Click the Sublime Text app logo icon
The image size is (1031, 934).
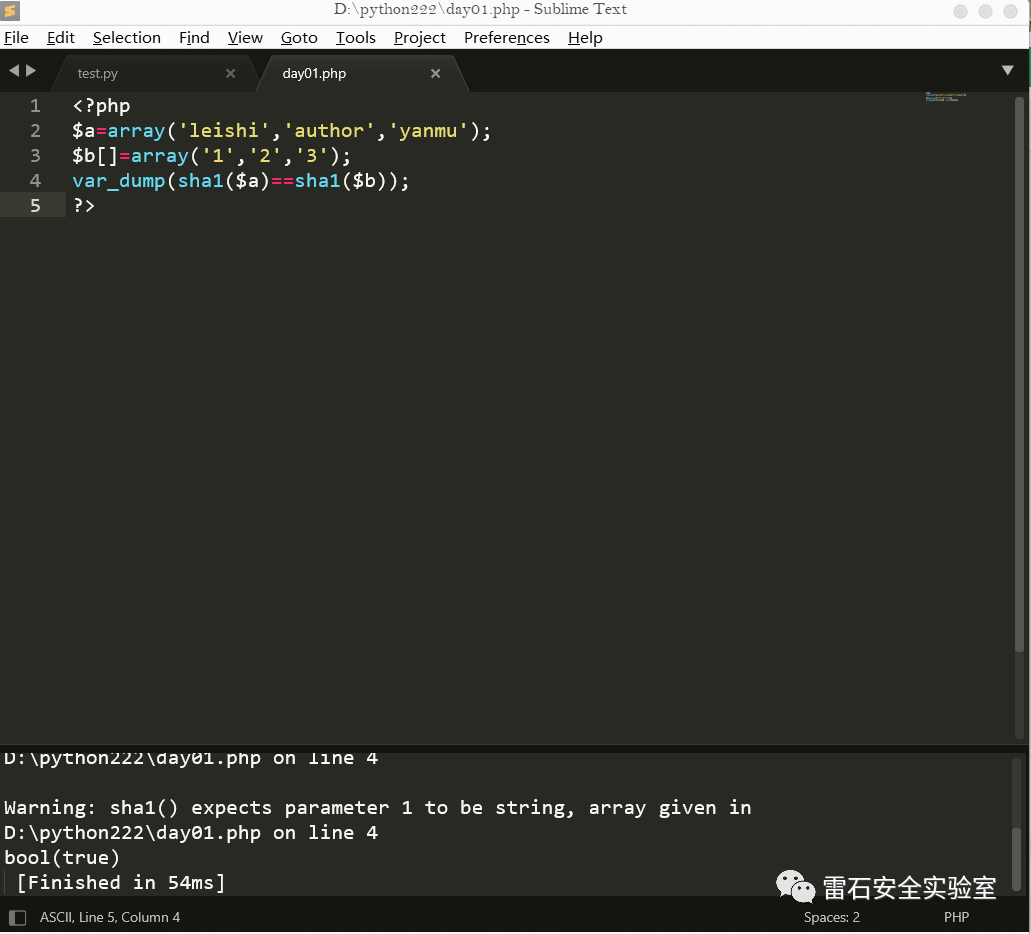[11, 11]
